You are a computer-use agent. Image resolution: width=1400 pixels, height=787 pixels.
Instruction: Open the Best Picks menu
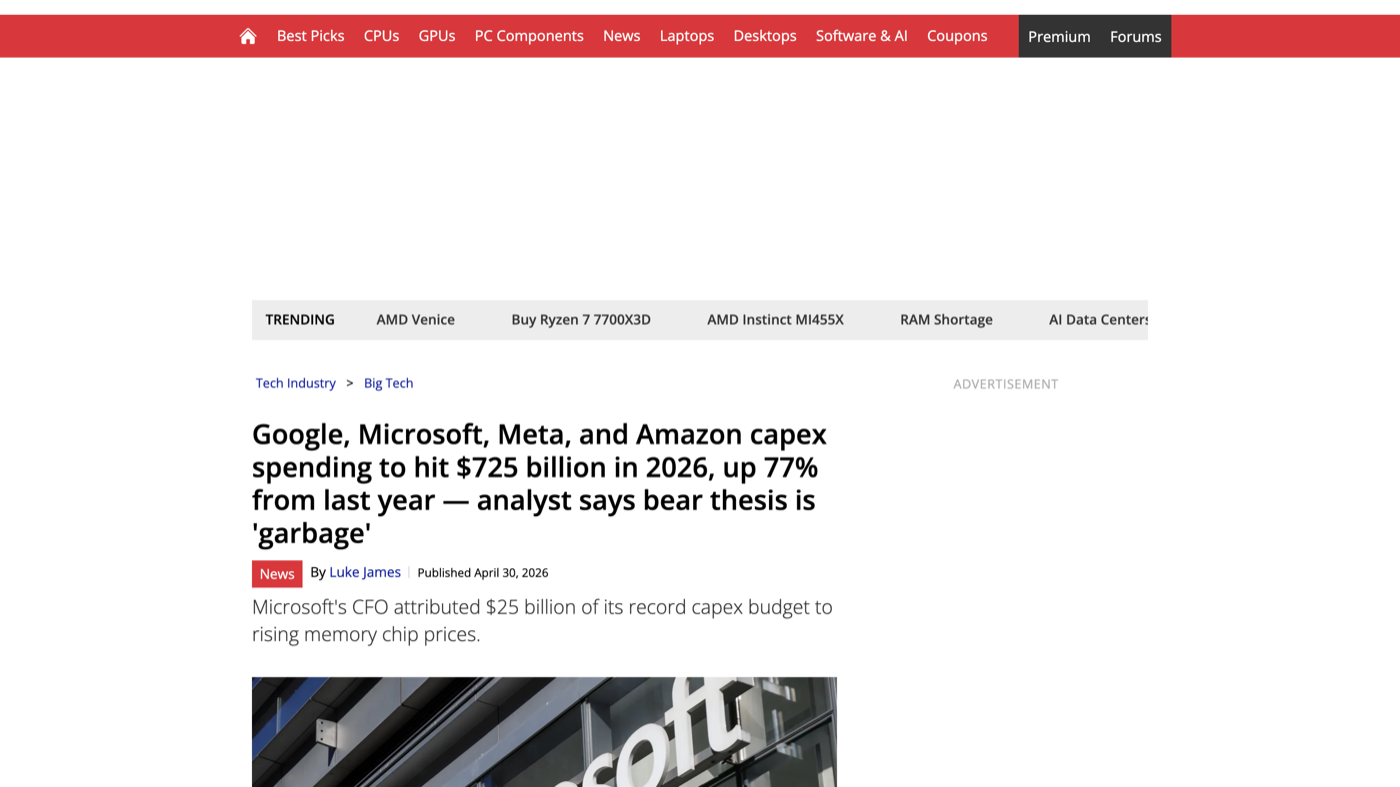(310, 36)
